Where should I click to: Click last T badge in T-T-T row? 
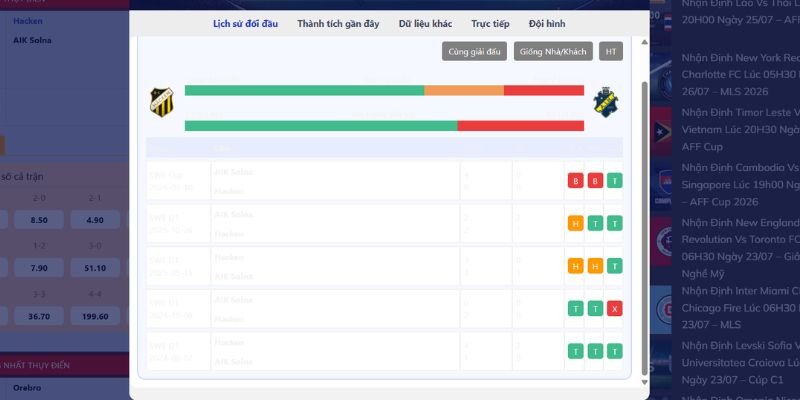coord(615,351)
